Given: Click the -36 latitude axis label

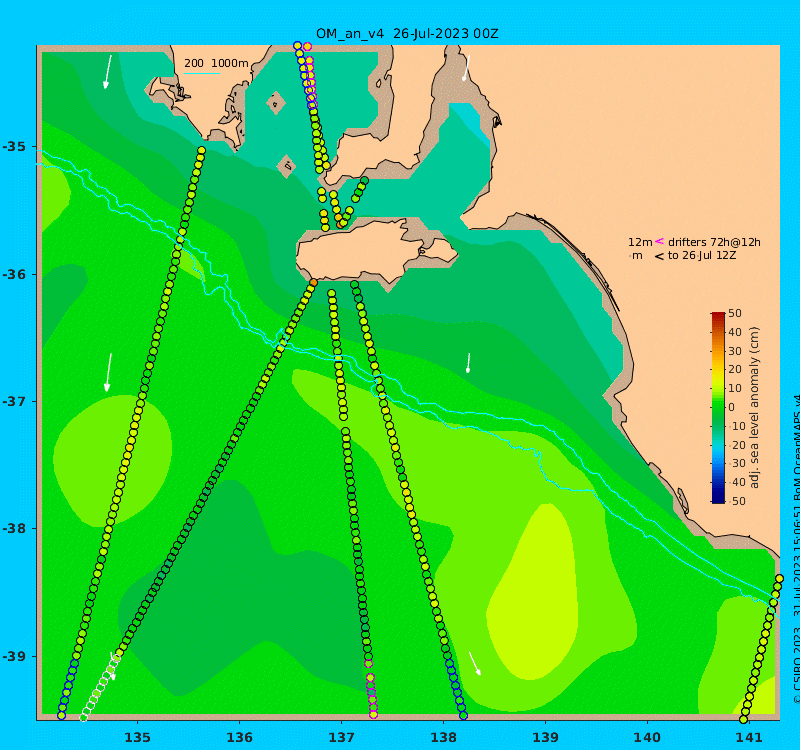Looking at the screenshot, I should point(14,274).
